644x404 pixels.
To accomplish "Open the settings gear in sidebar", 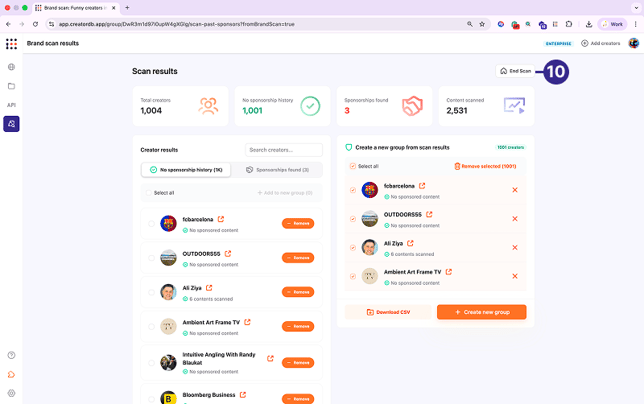I will pos(11,393).
